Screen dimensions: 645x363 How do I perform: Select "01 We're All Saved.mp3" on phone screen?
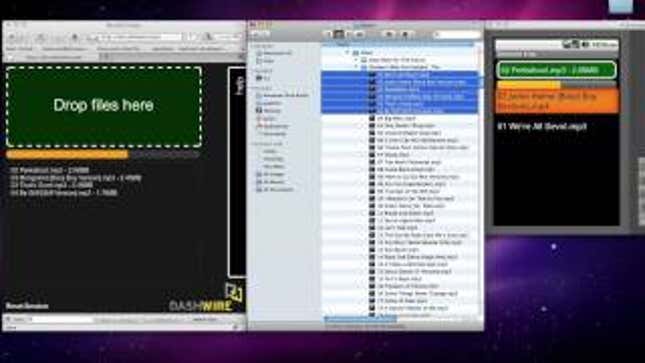[x=542, y=126]
